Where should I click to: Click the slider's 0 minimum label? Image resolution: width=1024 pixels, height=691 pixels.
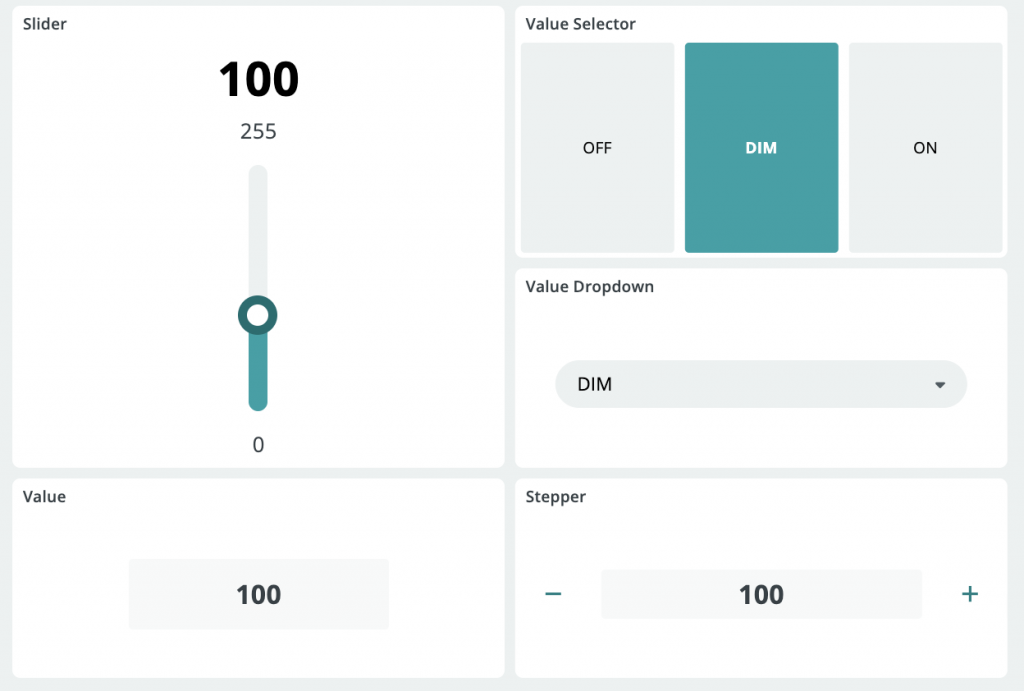coord(258,445)
